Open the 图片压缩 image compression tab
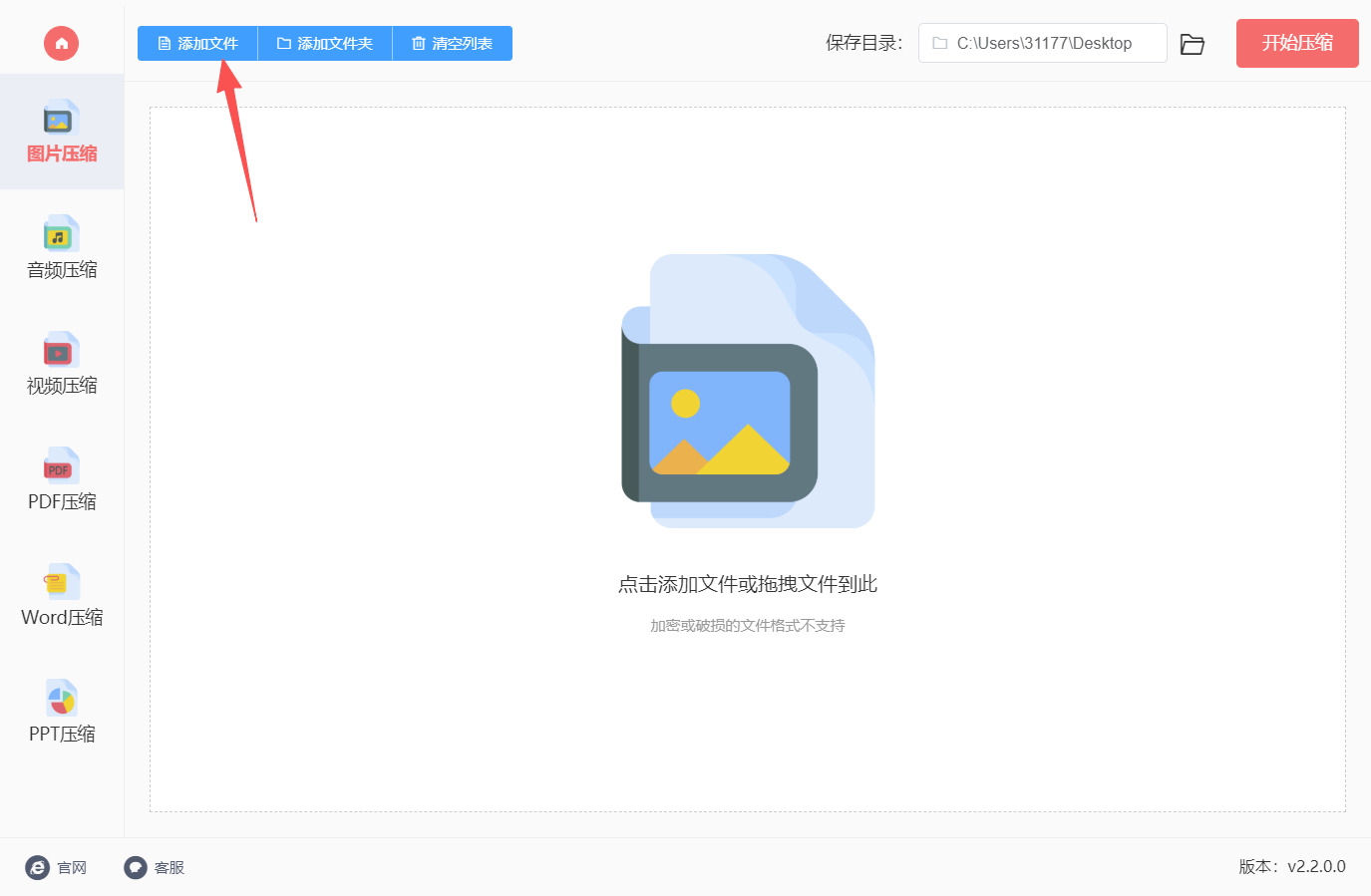This screenshot has height=896, width=1371. [62, 132]
